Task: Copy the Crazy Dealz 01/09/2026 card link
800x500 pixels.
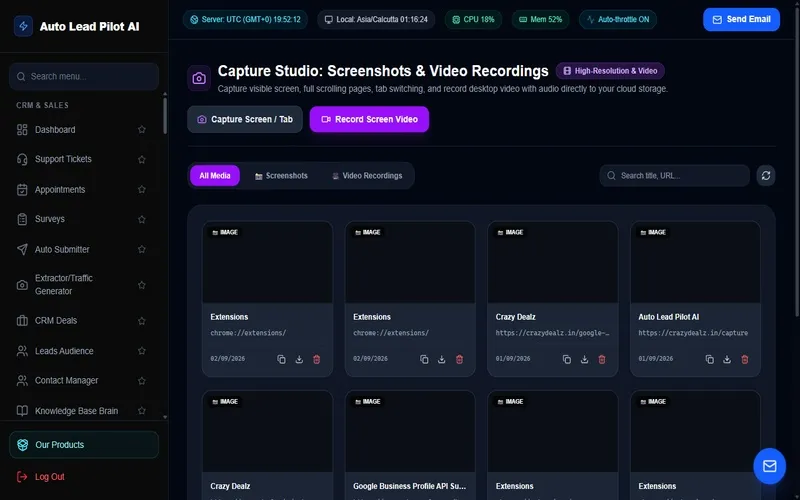Action: (x=567, y=359)
